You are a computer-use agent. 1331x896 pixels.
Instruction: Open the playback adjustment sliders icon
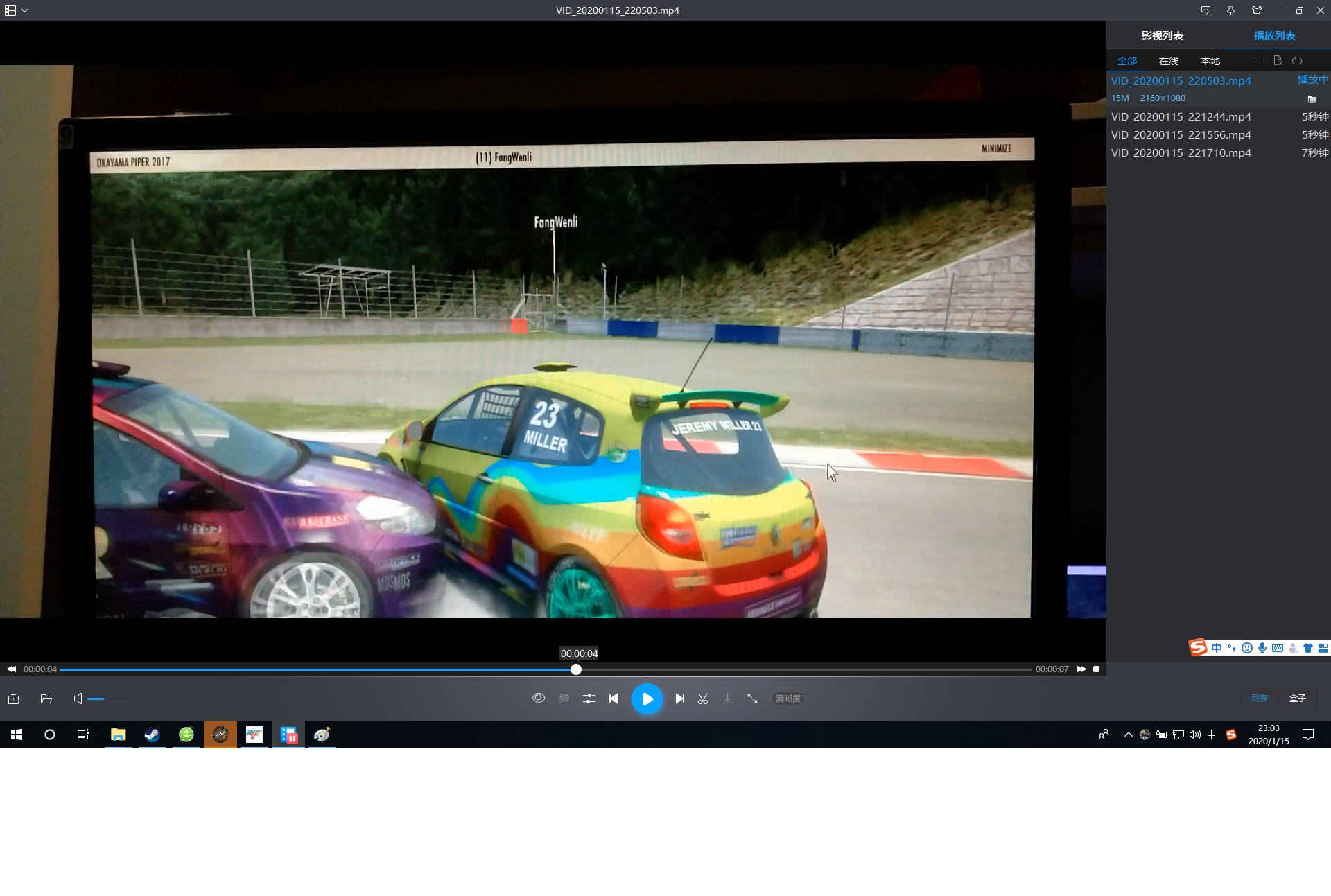(589, 699)
